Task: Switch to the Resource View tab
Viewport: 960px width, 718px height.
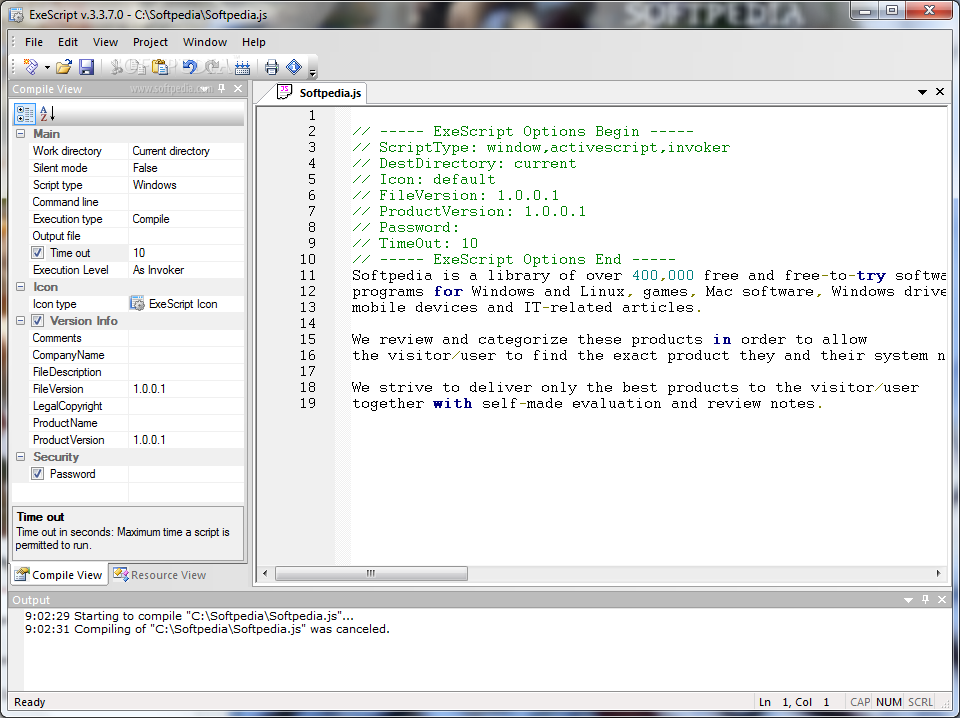Action: click(160, 575)
